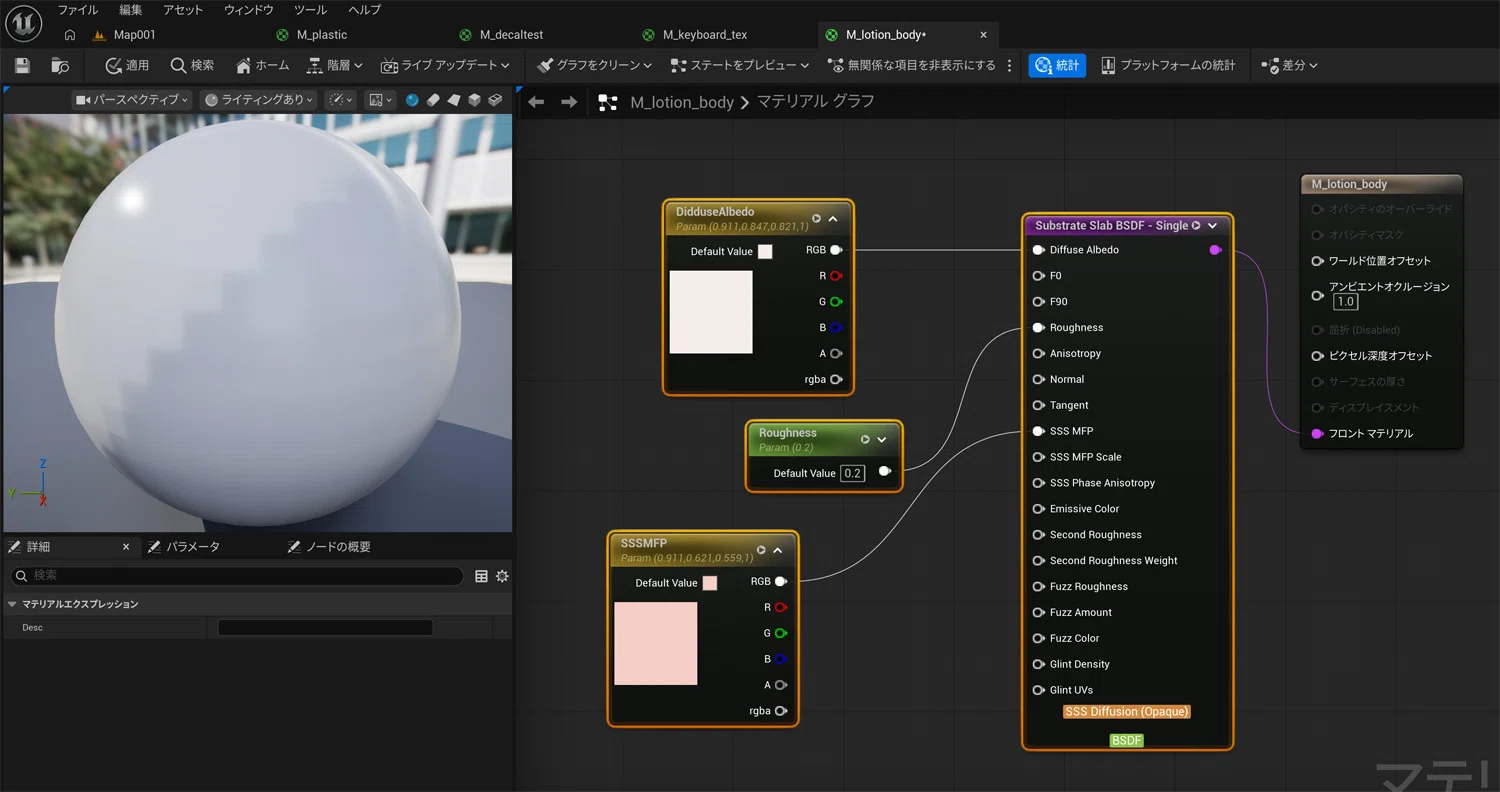The height and width of the screenshot is (792, 1500).
Task: Use the custom mesh preview icon
Action: [x=494, y=100]
